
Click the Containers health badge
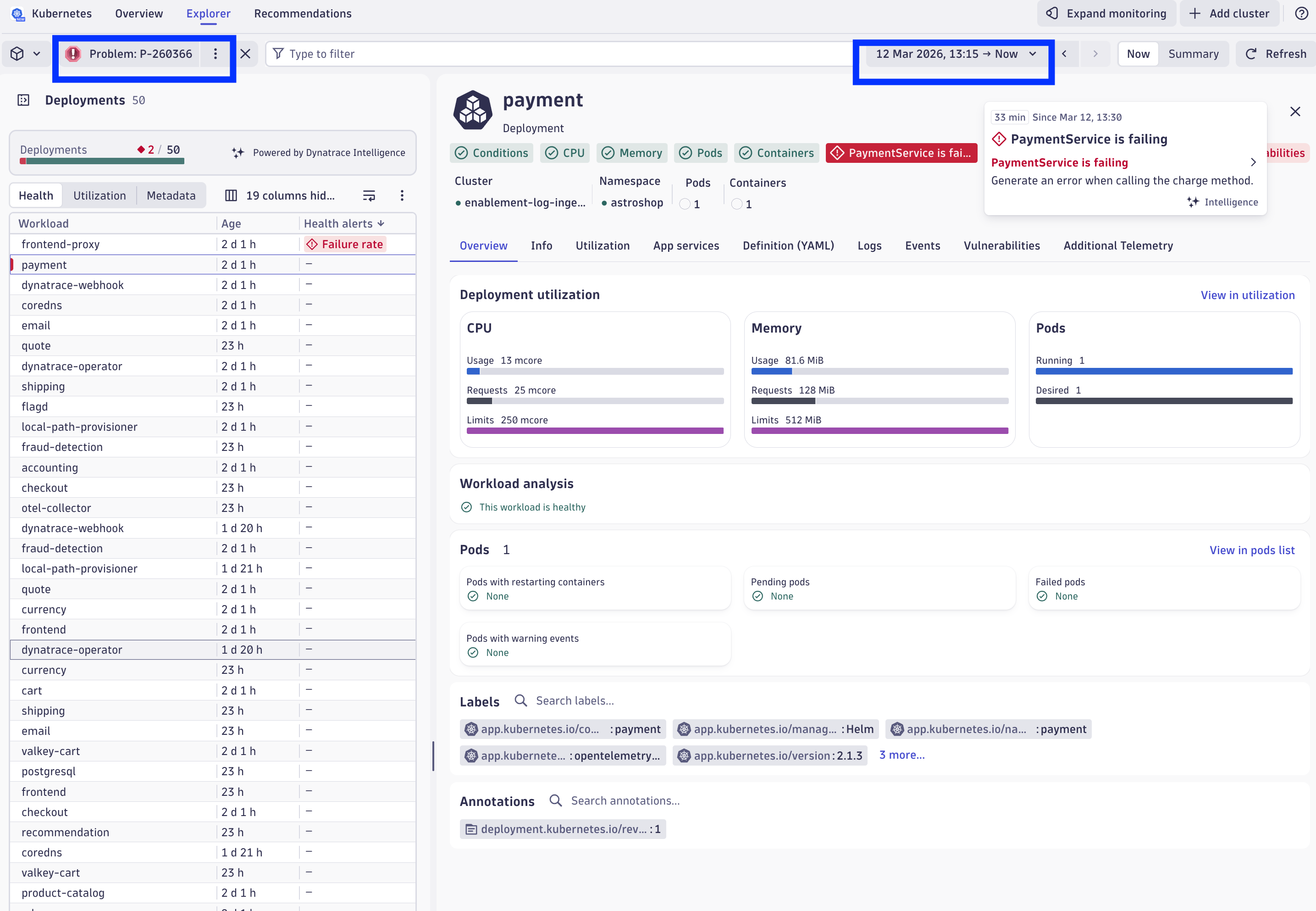776,153
